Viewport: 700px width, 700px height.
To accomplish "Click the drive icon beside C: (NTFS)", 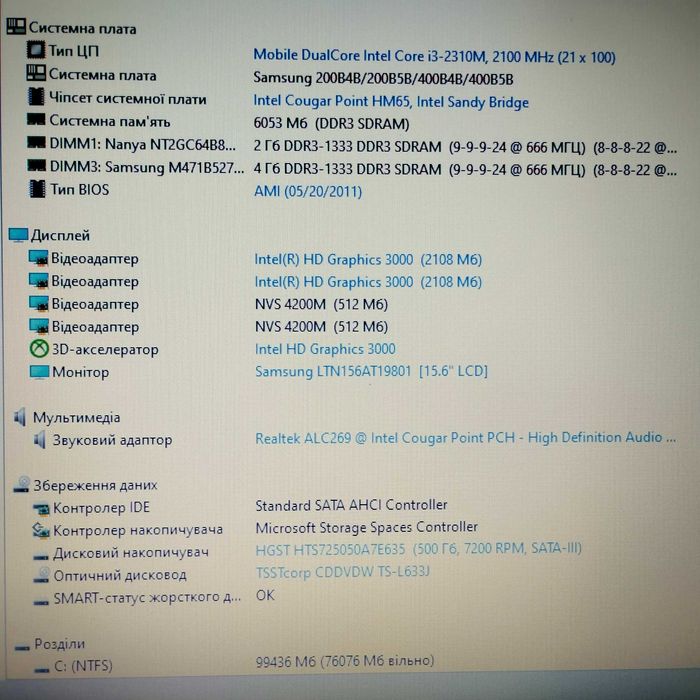I will tap(42, 669).
